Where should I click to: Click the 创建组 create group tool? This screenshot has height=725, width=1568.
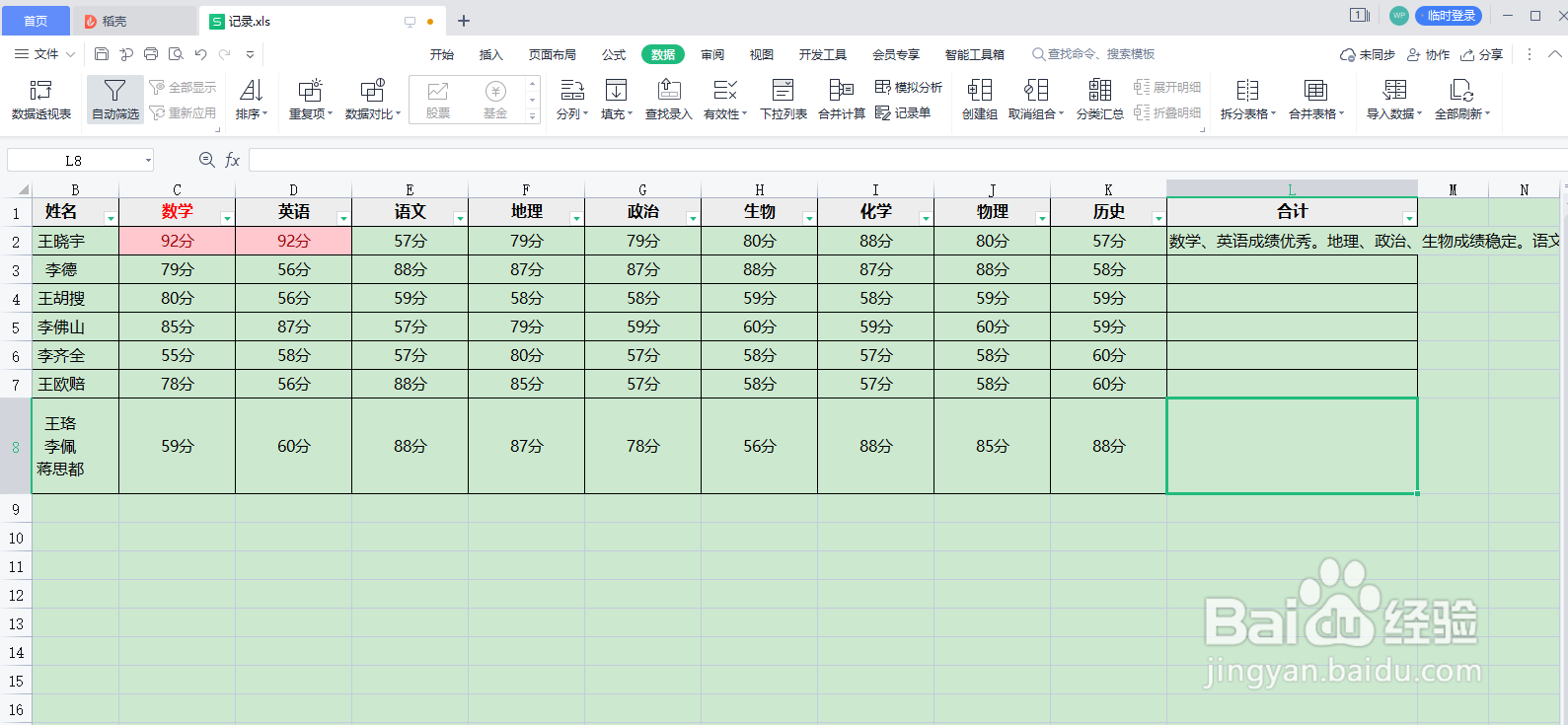click(x=980, y=100)
